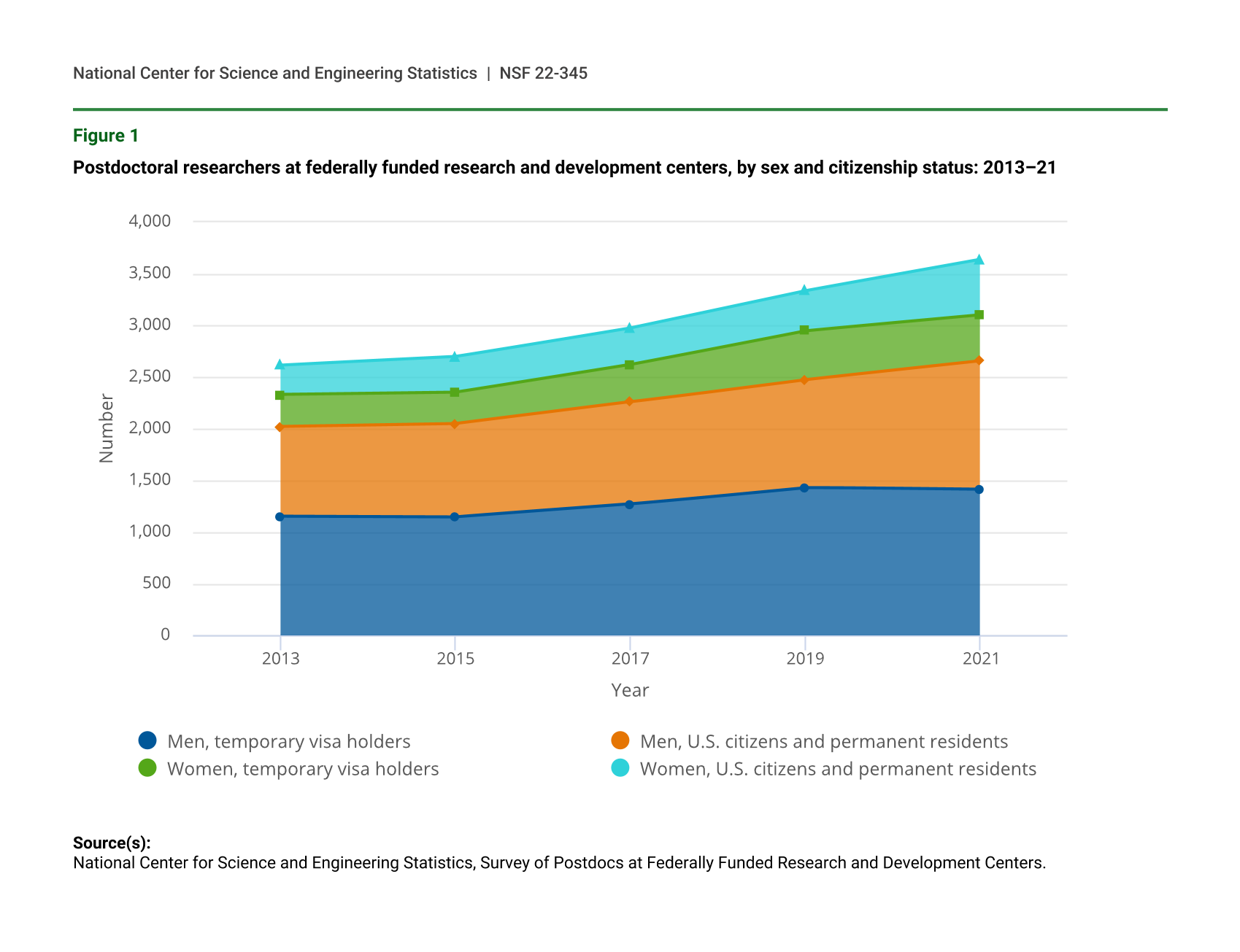Click the green square data point for 2017

pyautogui.click(x=630, y=365)
